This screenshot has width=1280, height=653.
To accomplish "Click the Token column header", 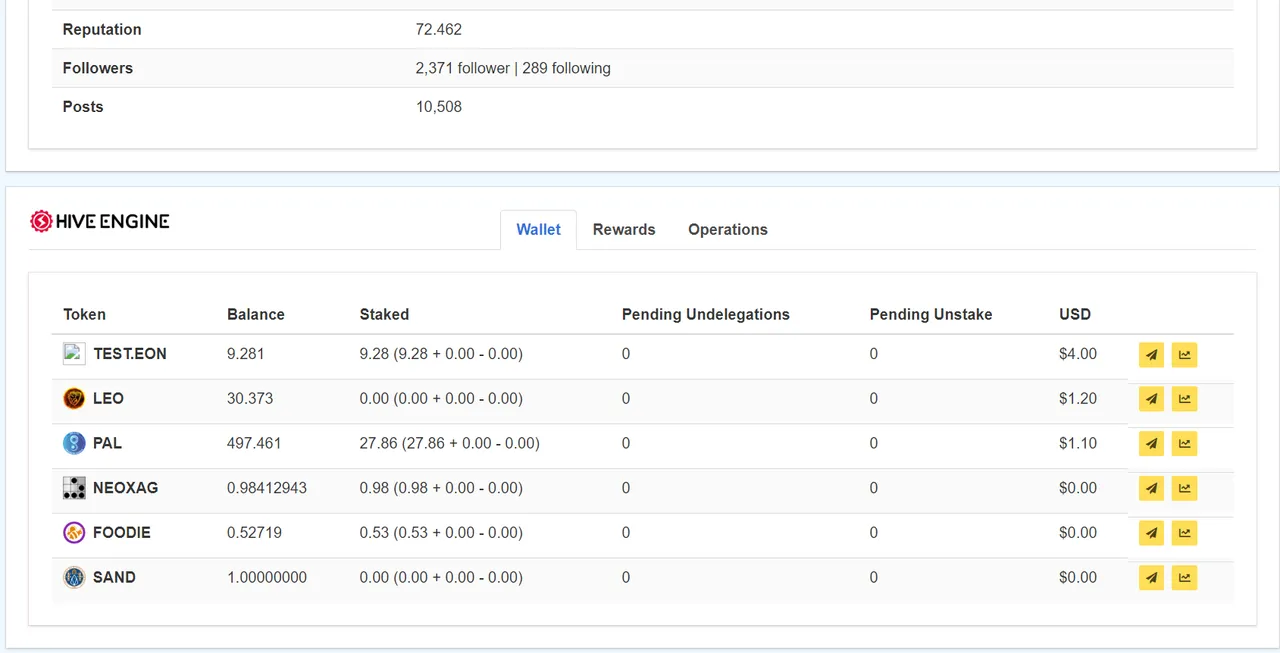I will [84, 314].
